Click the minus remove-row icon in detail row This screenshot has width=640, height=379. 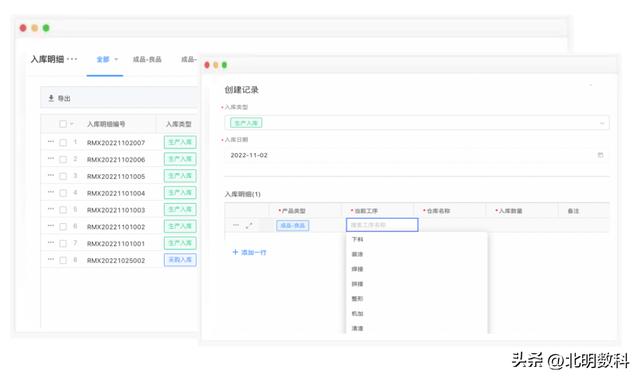[236, 225]
